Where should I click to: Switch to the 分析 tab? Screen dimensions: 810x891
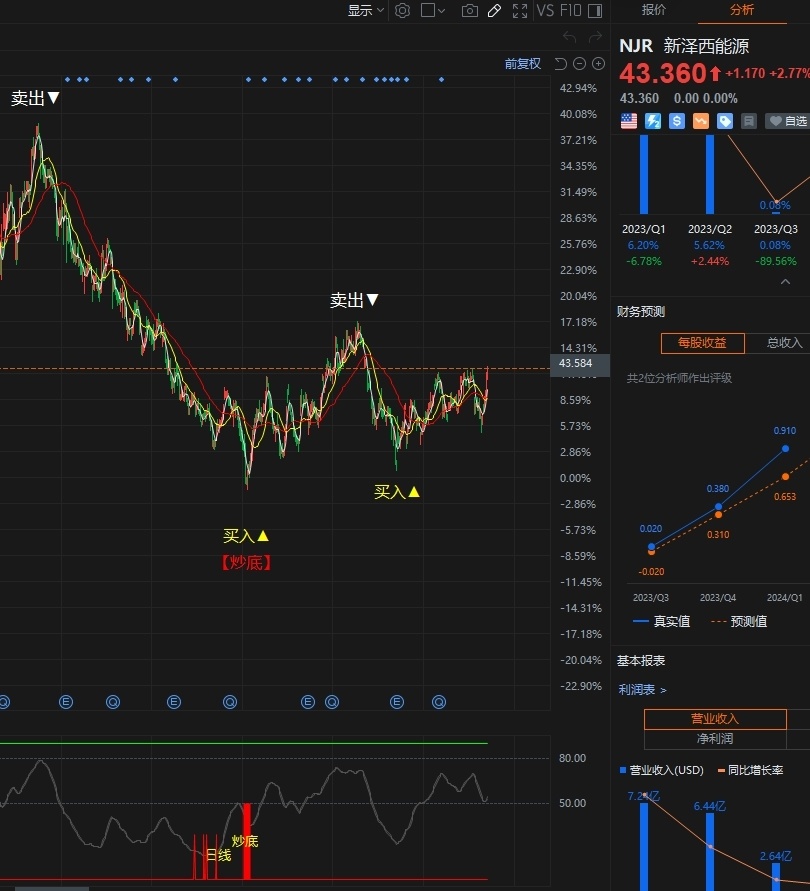click(742, 10)
